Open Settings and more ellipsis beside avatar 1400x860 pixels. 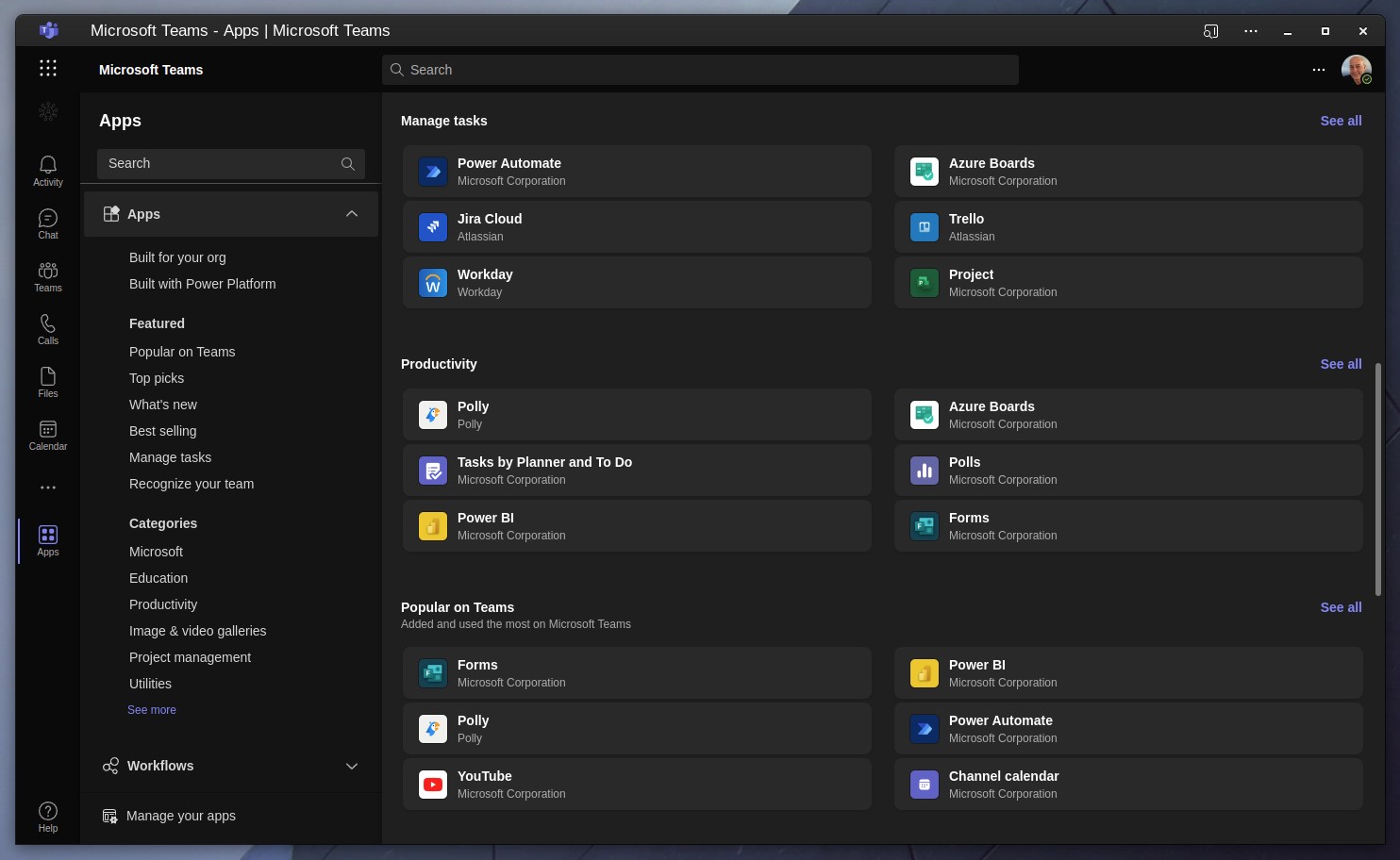pos(1319,70)
